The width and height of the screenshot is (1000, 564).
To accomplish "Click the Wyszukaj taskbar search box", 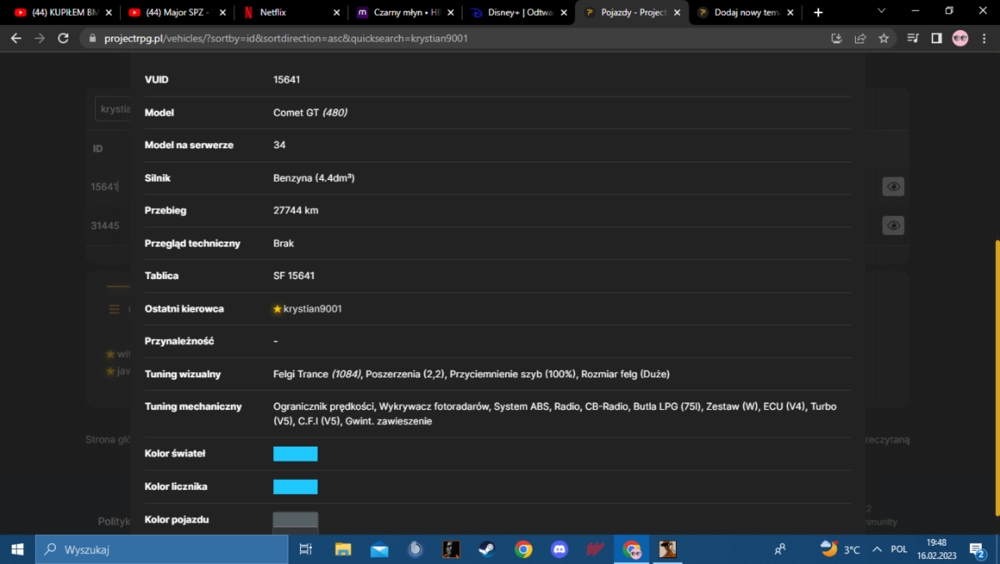I will pyautogui.click(x=161, y=549).
